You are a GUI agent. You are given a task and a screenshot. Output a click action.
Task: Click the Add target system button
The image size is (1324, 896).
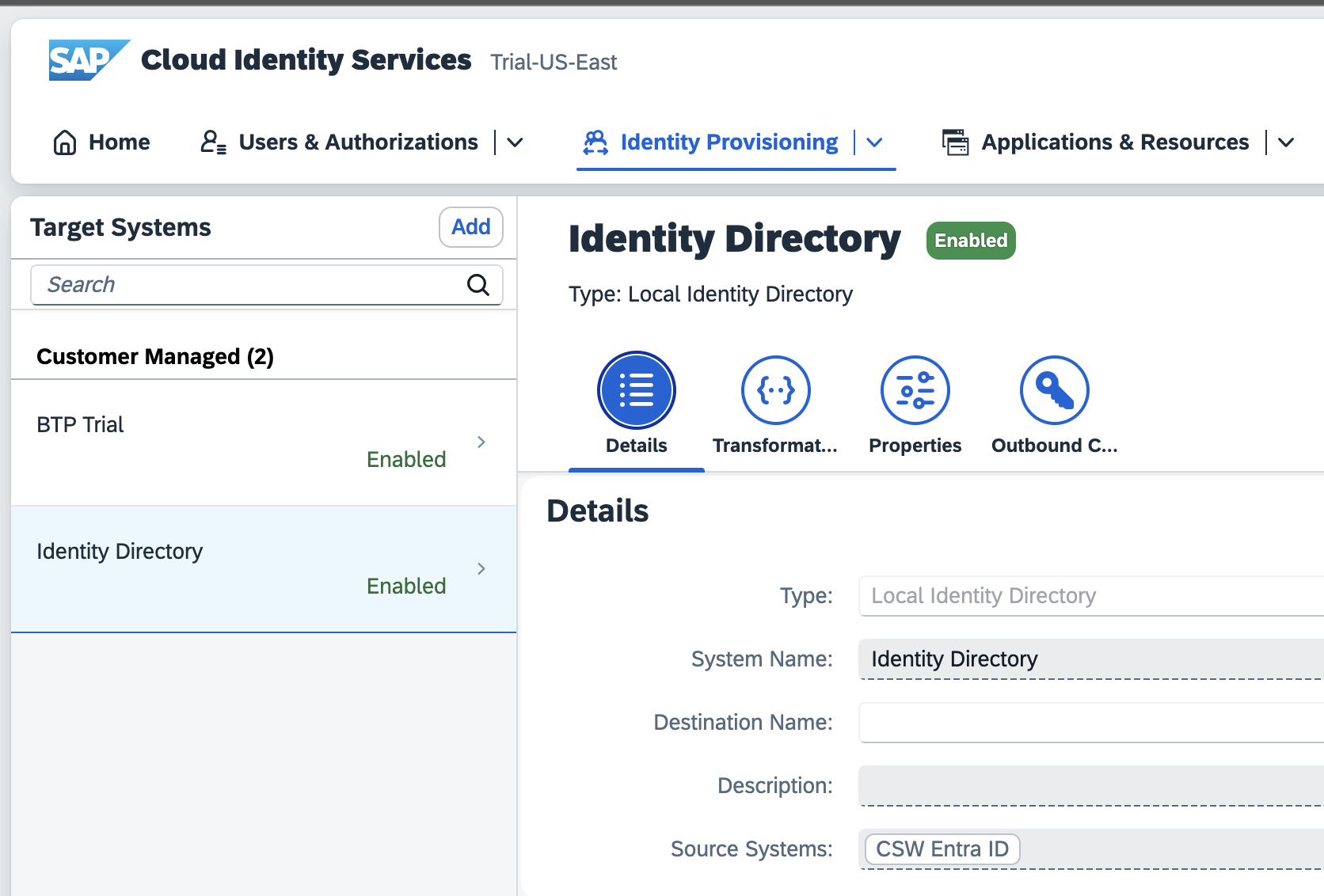point(471,227)
